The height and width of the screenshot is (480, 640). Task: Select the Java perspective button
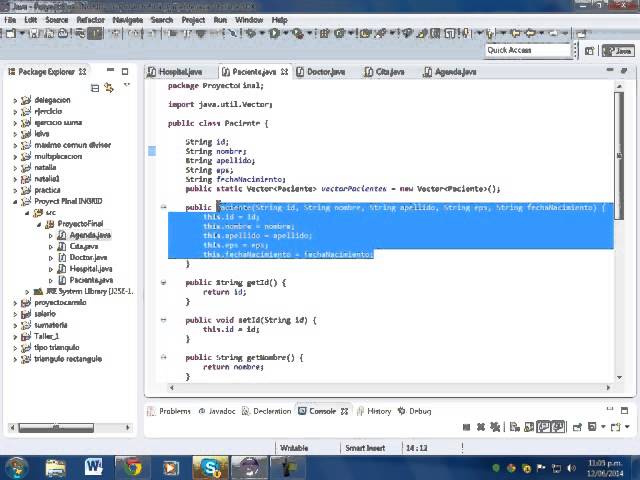[618, 51]
